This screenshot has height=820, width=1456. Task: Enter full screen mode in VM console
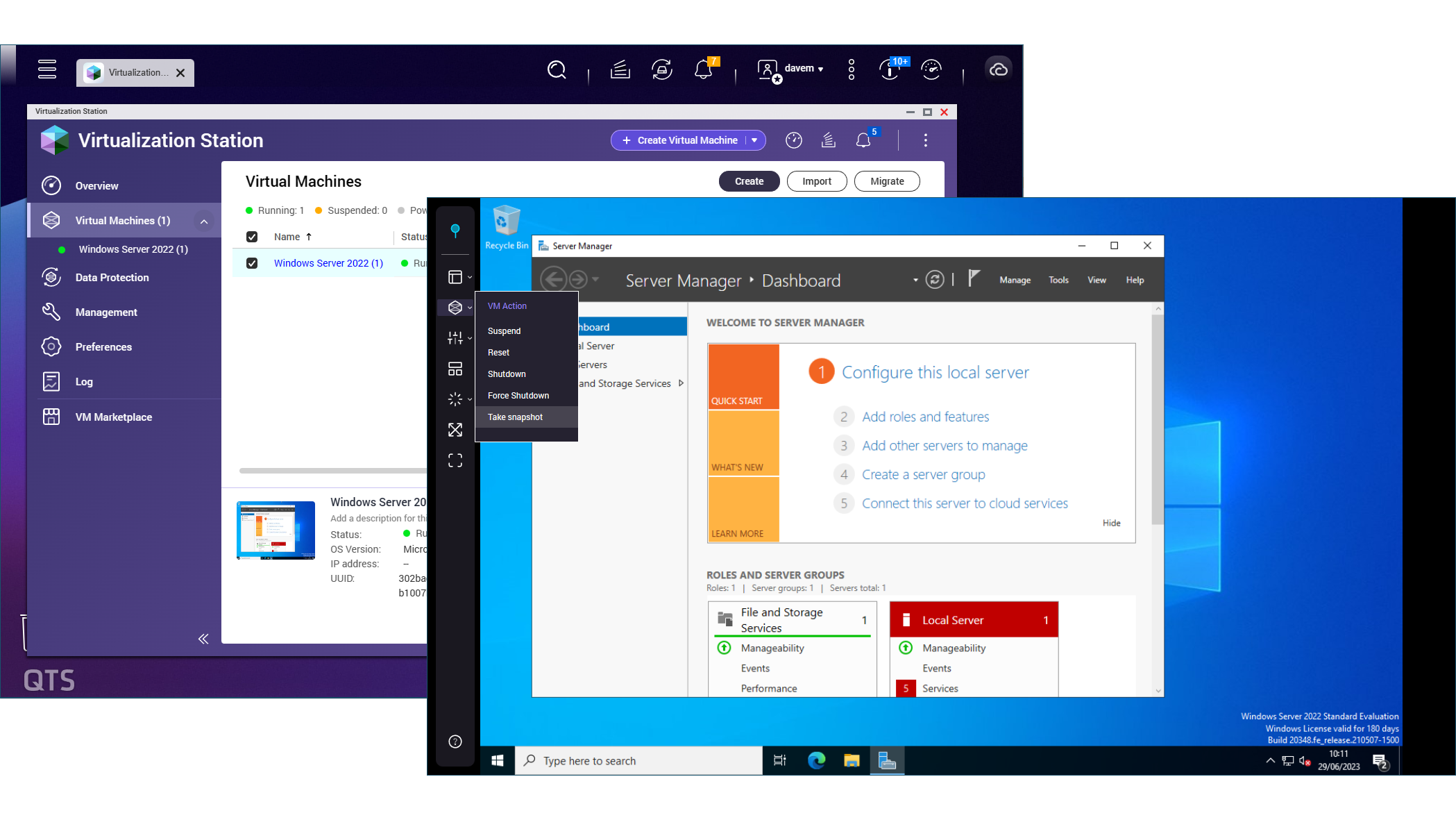[x=455, y=460]
